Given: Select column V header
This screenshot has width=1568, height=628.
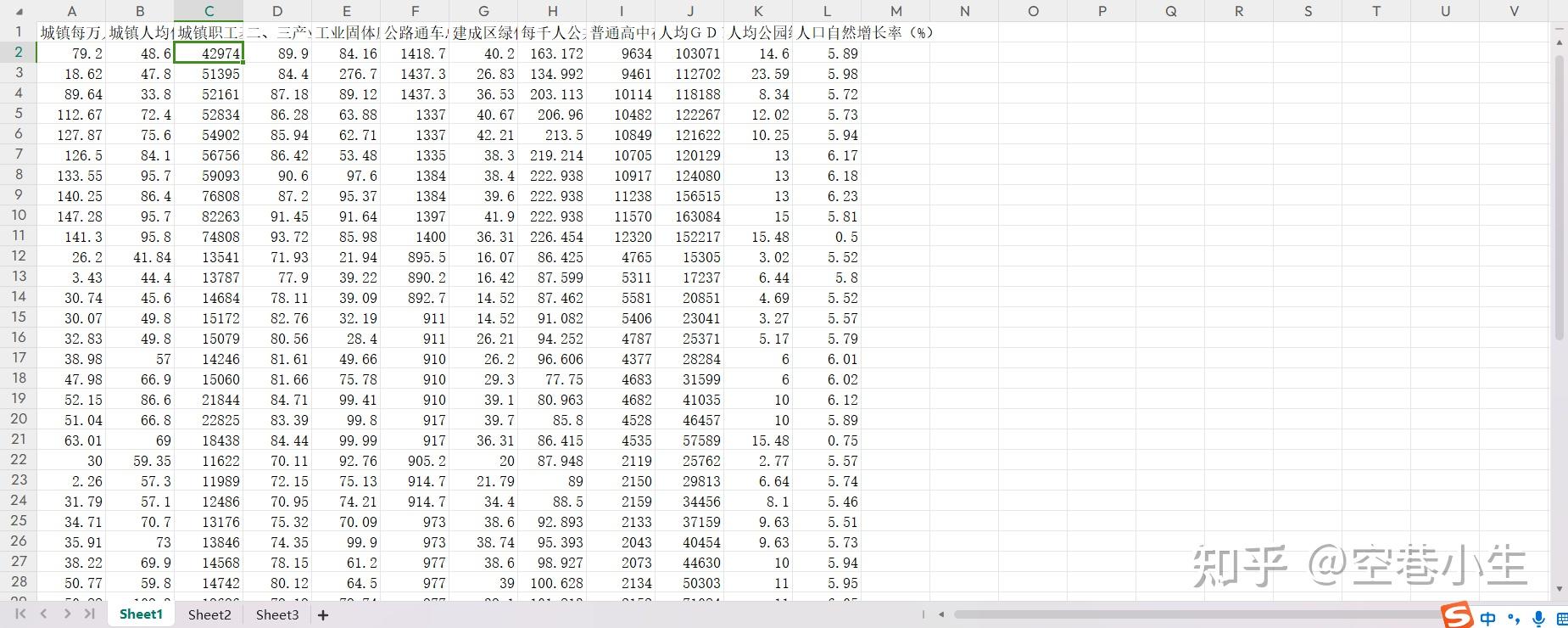Looking at the screenshot, I should [x=1514, y=11].
